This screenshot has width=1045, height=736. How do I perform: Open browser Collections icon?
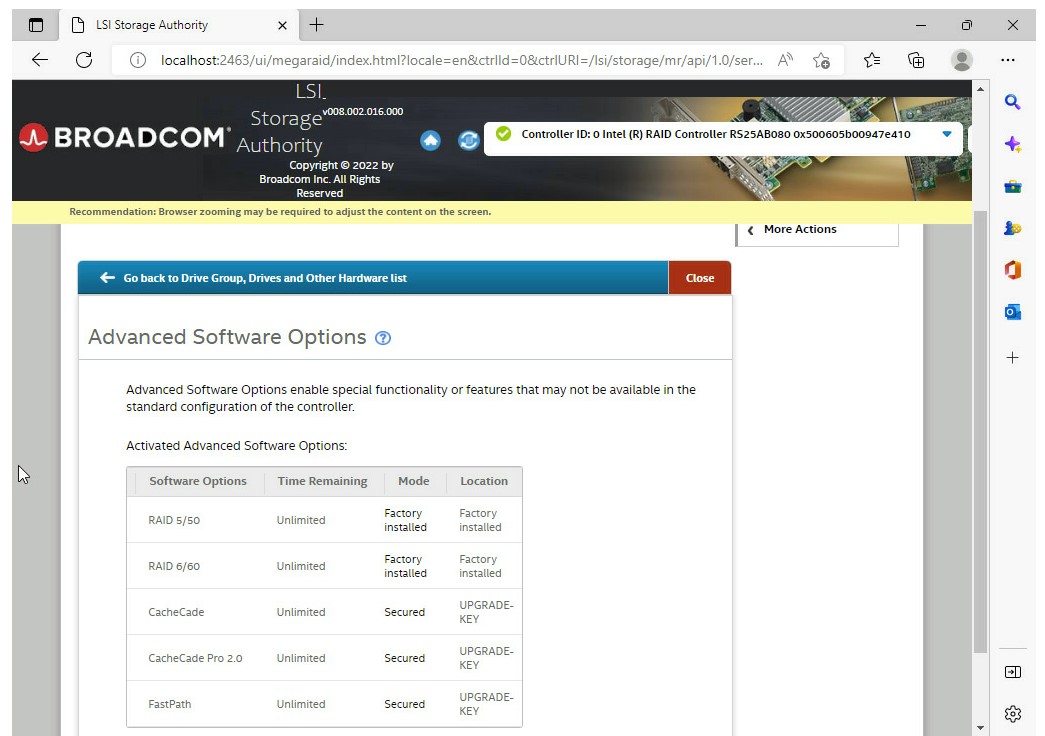pos(916,60)
